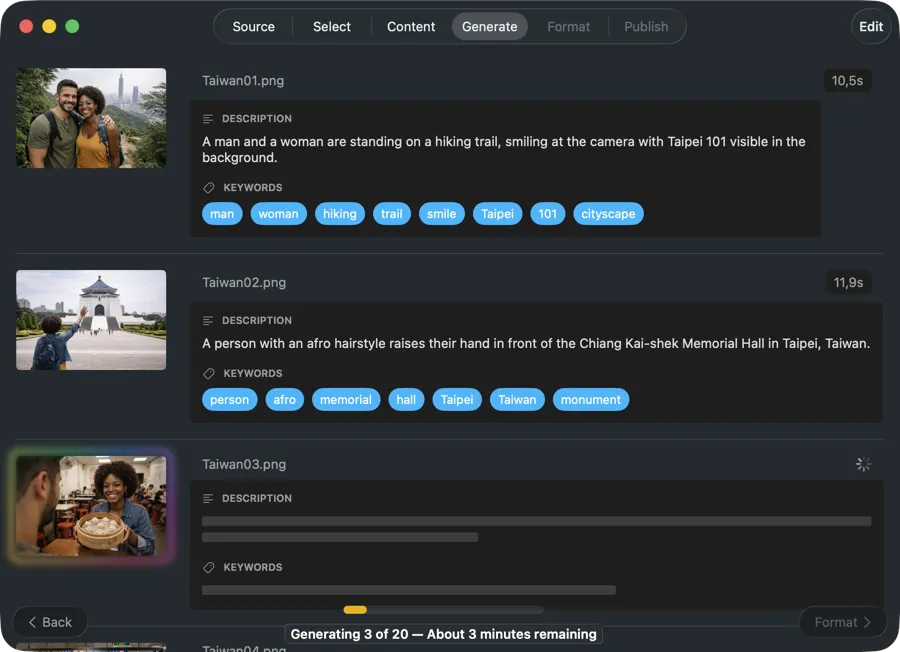This screenshot has height=652, width=900.
Task: Click the 'cityscape' keyword tag
Action: (608, 214)
